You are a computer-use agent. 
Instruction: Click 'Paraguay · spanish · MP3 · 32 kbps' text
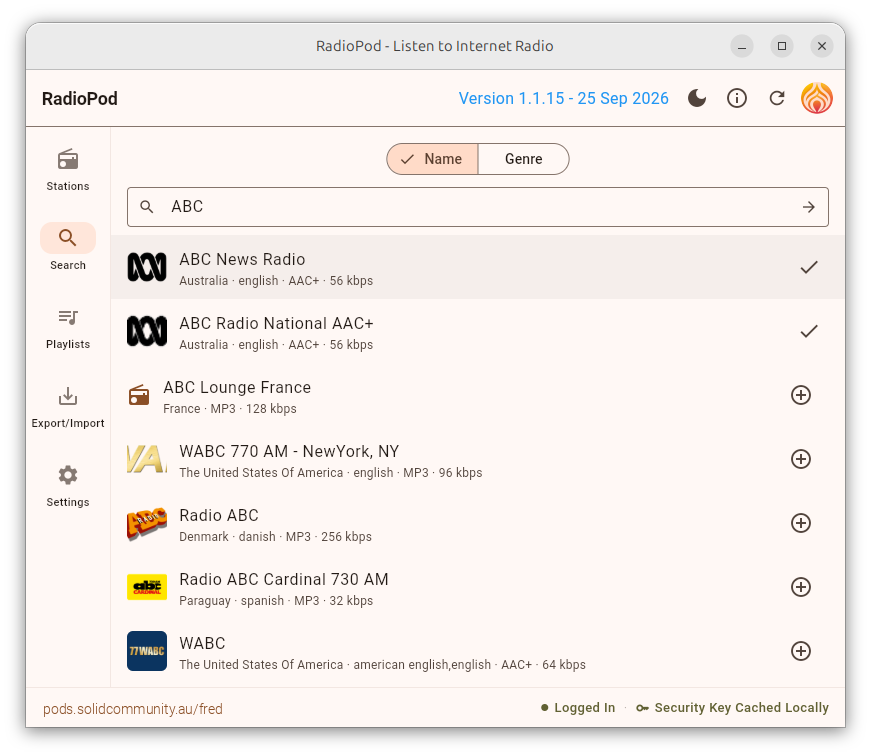pyautogui.click(x=276, y=600)
